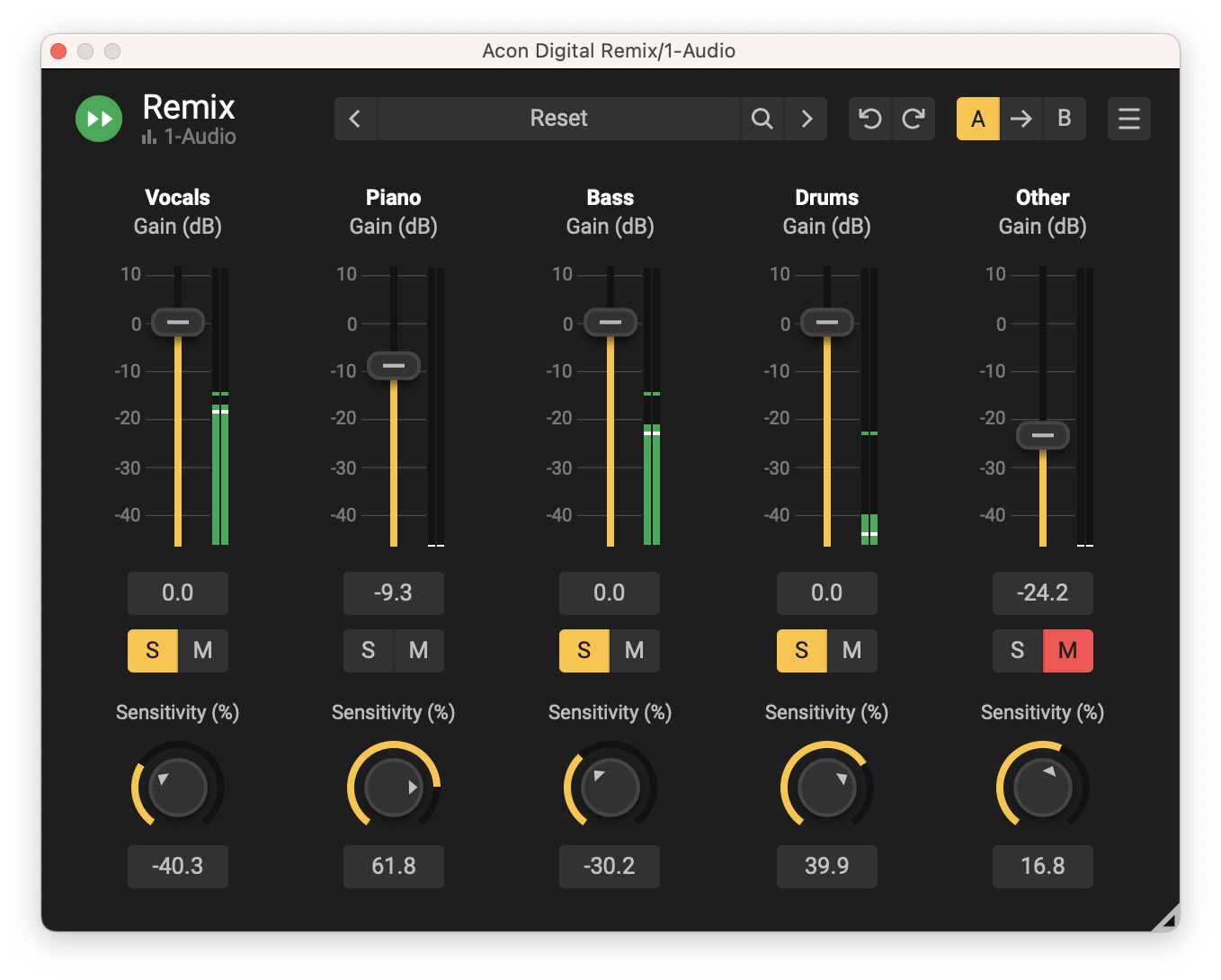
Task: Redo the last change
Action: [914, 119]
